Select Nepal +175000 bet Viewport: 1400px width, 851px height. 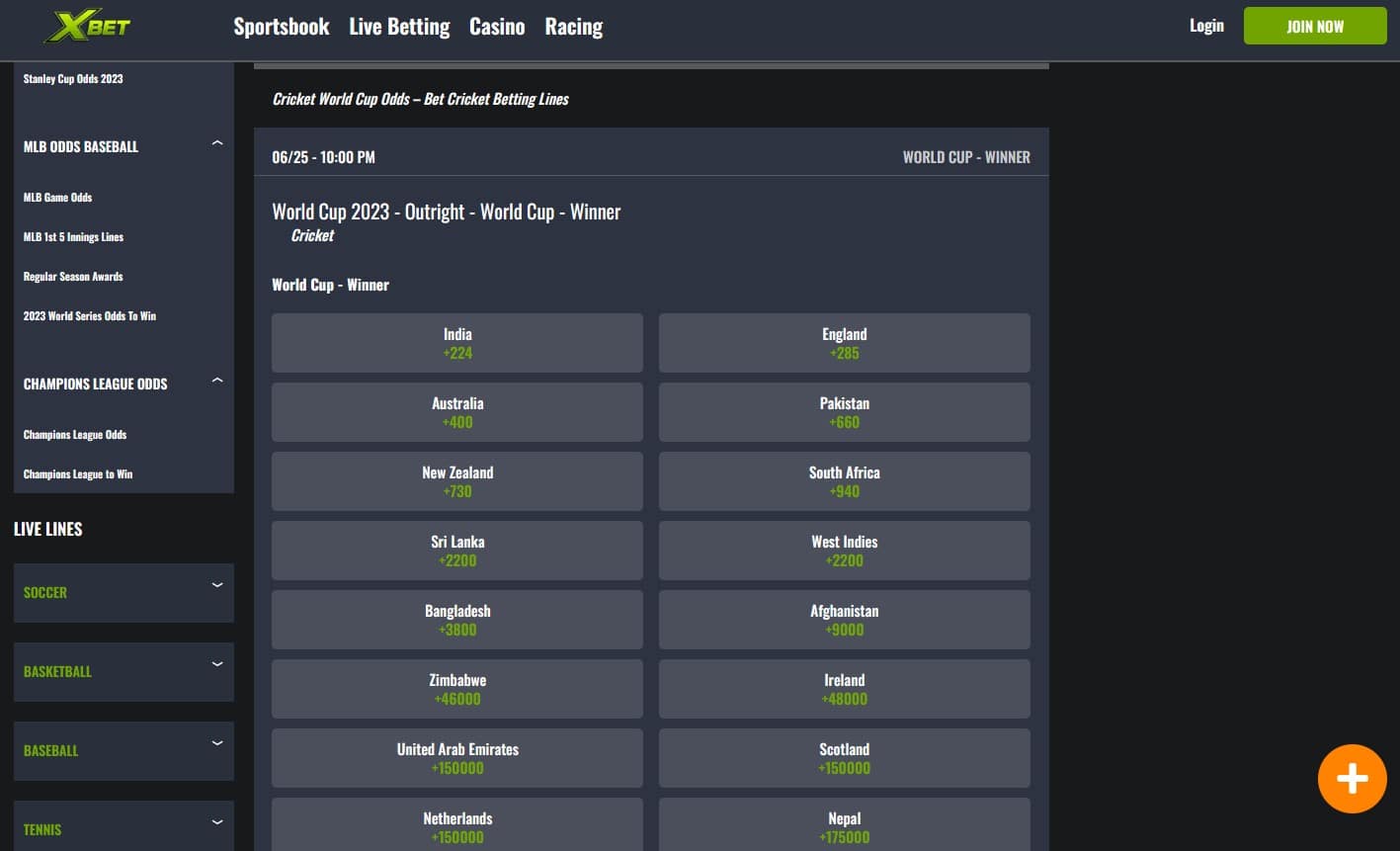pyautogui.click(x=845, y=824)
